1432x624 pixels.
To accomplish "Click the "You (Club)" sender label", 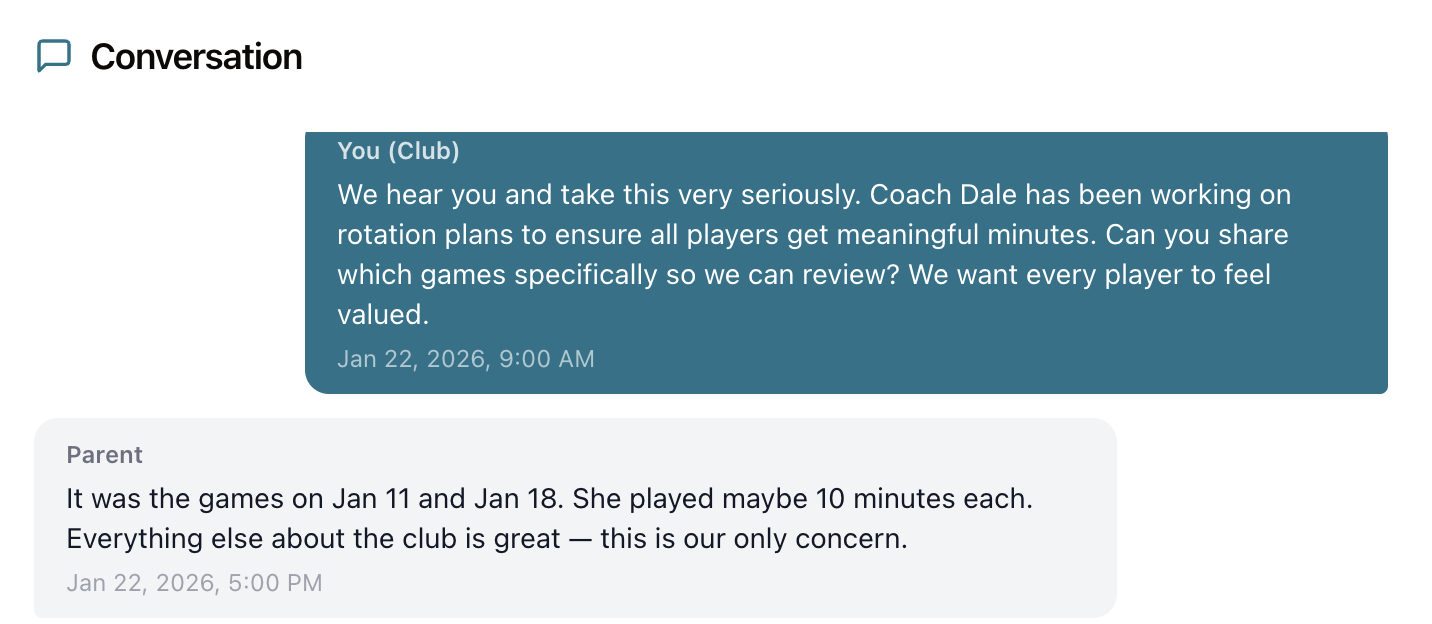I will pyautogui.click(x=398, y=151).
